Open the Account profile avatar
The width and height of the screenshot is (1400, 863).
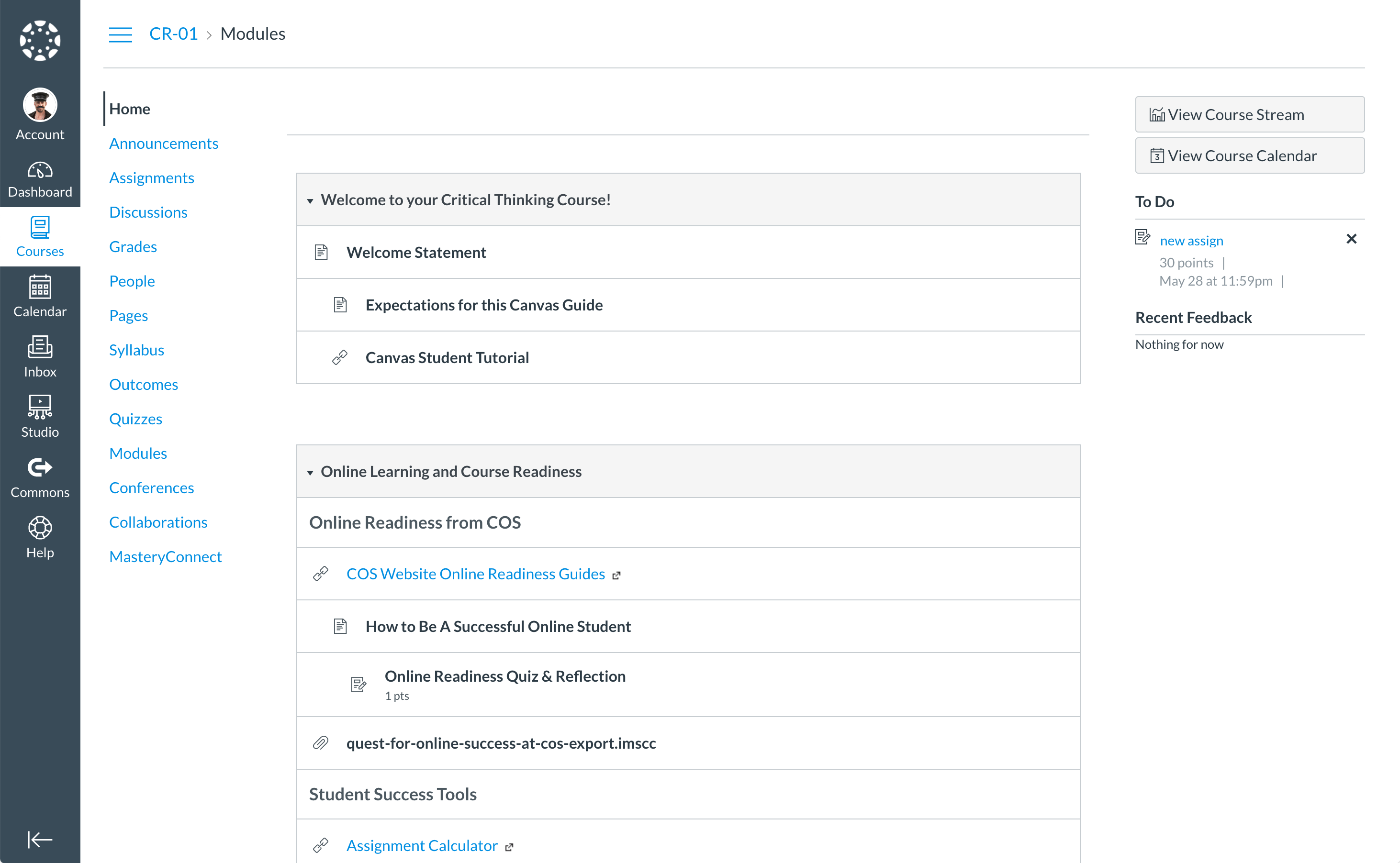[40, 105]
